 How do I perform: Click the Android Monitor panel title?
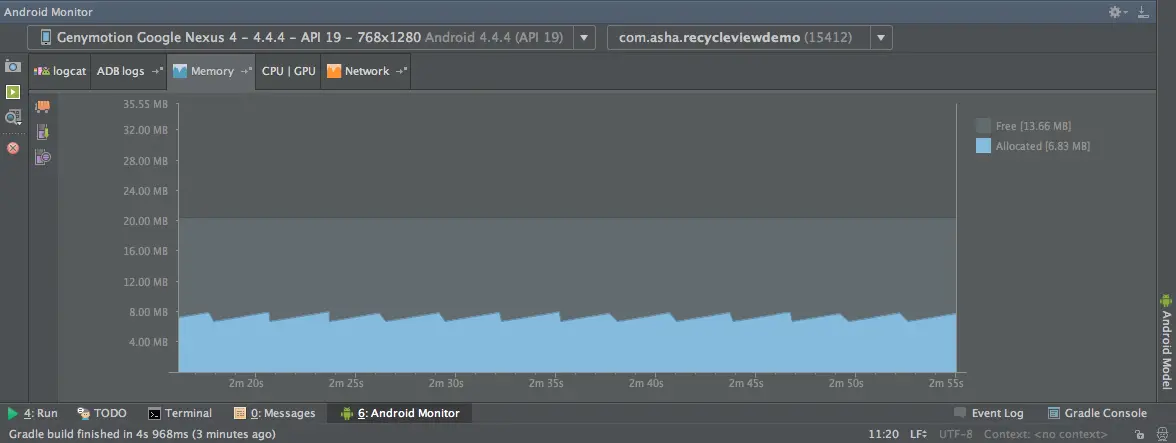click(49, 12)
